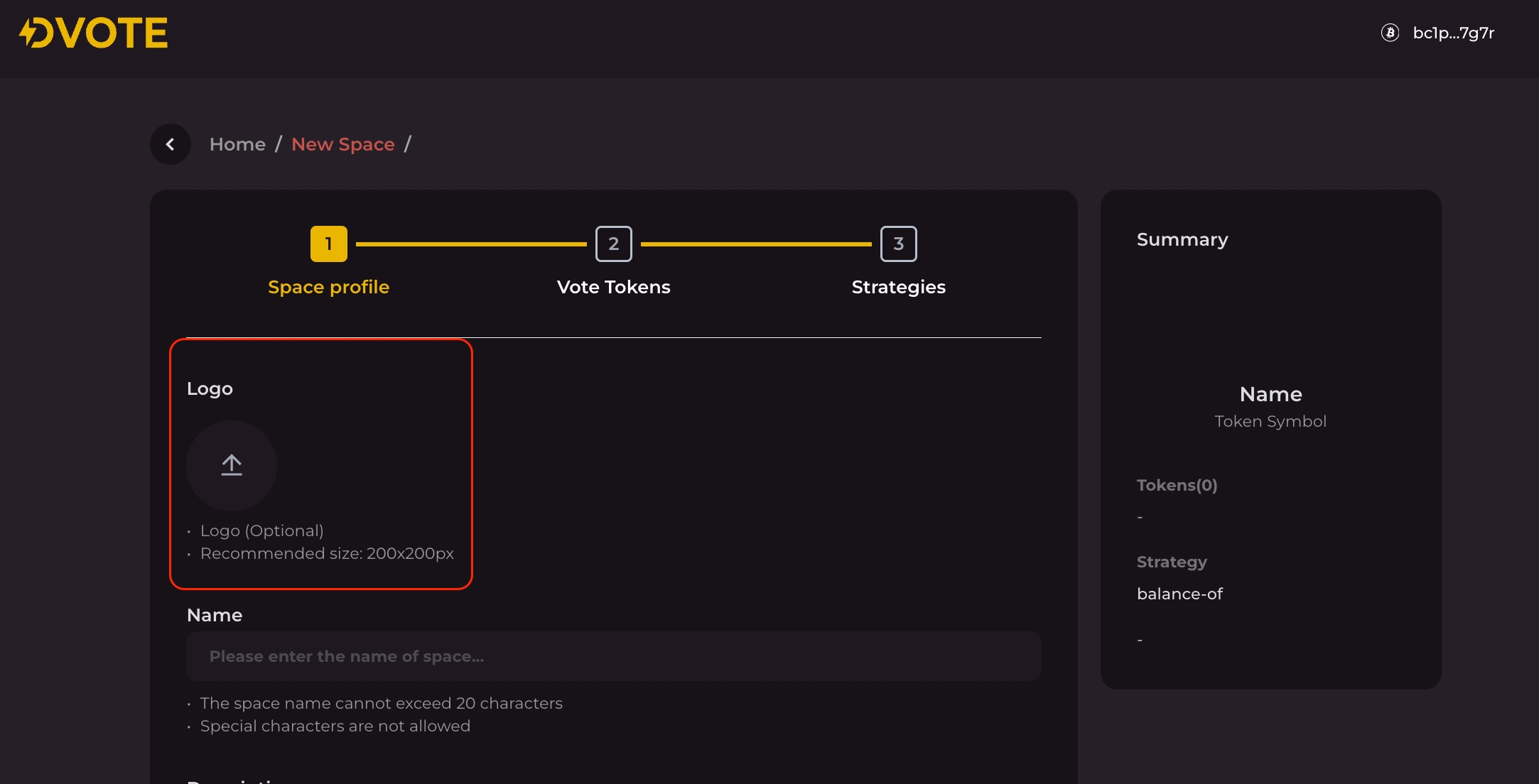Click Token Symbol text in Summary
Viewport: 1539px width, 784px height.
(x=1270, y=421)
